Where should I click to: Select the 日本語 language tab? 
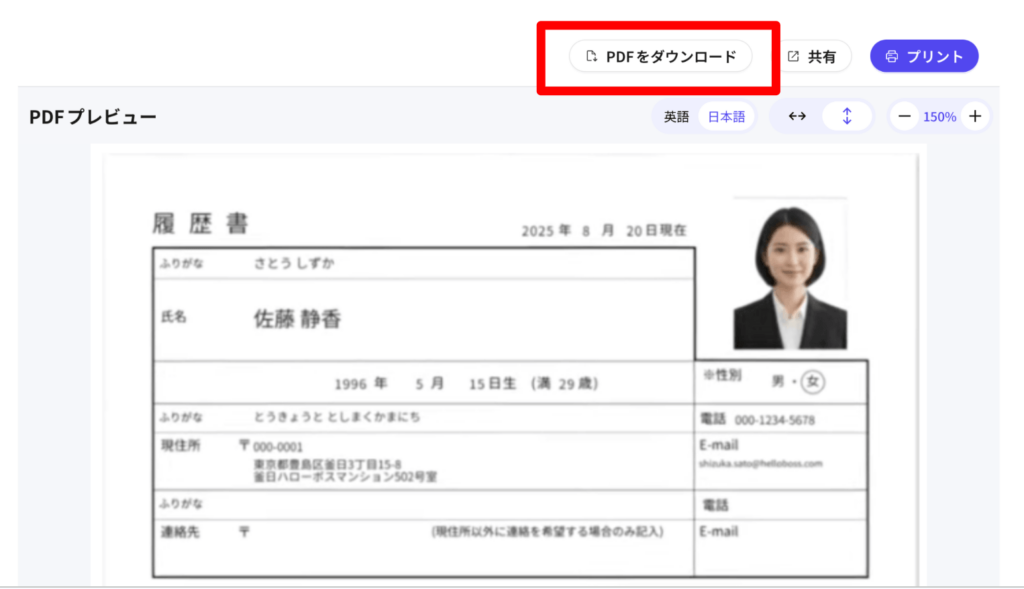point(726,117)
